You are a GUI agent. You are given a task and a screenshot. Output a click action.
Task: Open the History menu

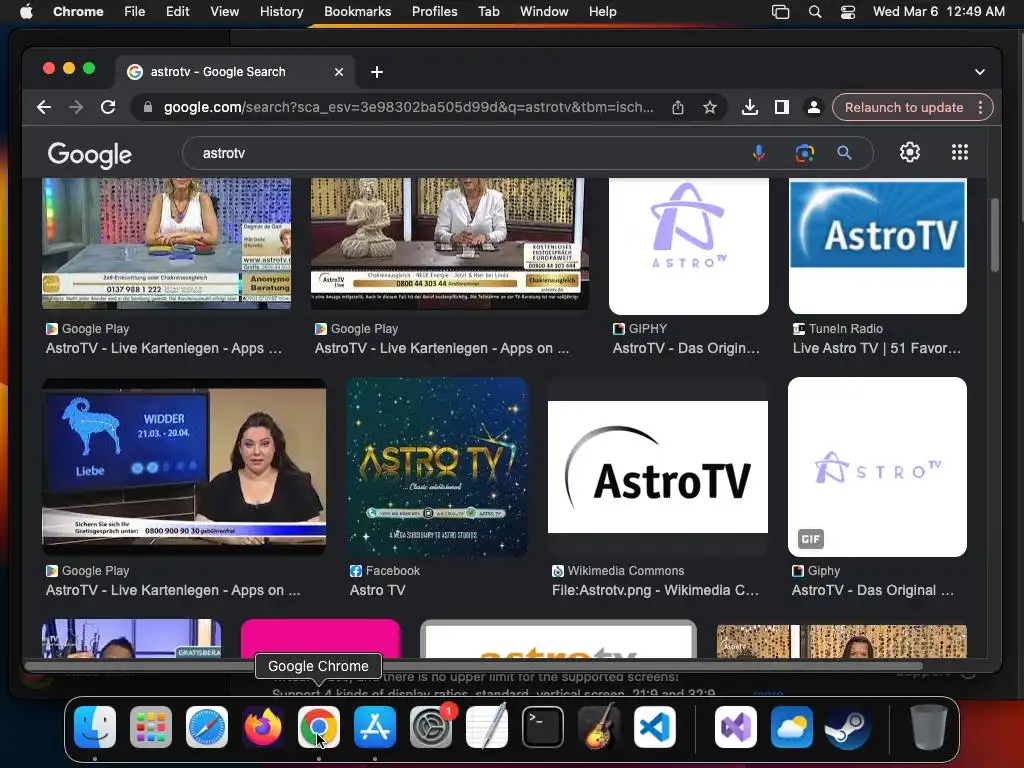click(281, 11)
